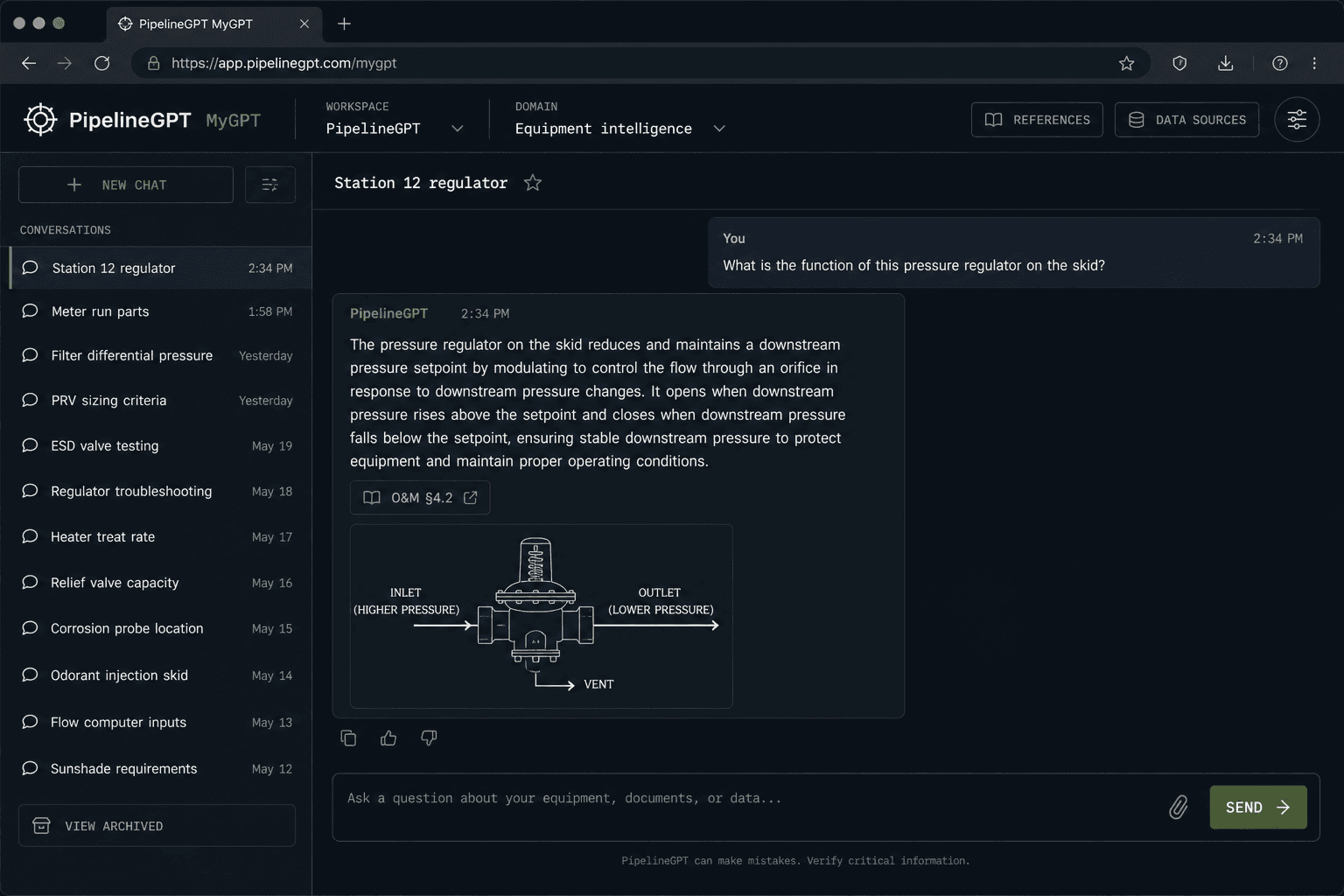Viewport: 1344px width, 896px height.
Task: Open browser downloads
Action: [1226, 63]
